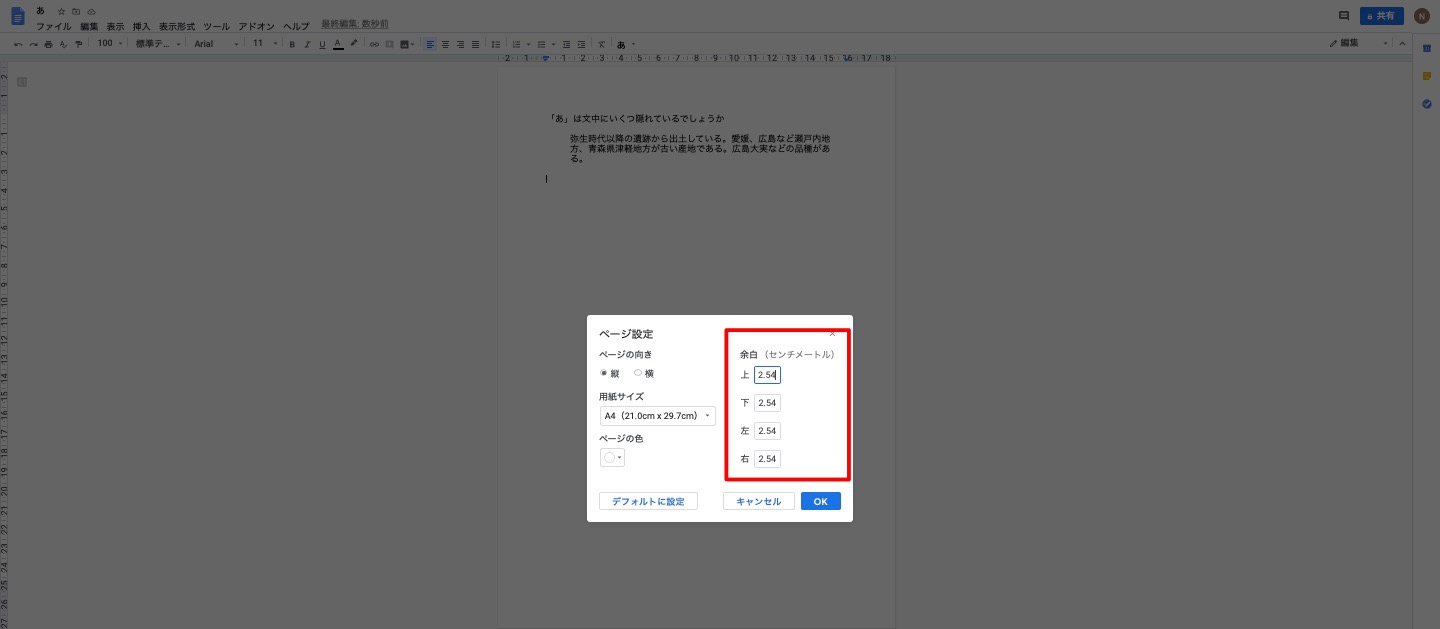Open the 編集 editing mode dropdown
This screenshot has width=1440, height=629.
pyautogui.click(x=1360, y=44)
